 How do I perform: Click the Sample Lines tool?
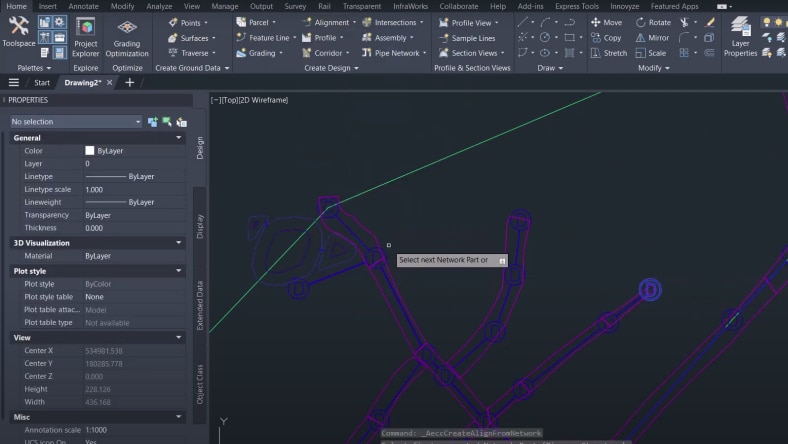pyautogui.click(x=467, y=38)
